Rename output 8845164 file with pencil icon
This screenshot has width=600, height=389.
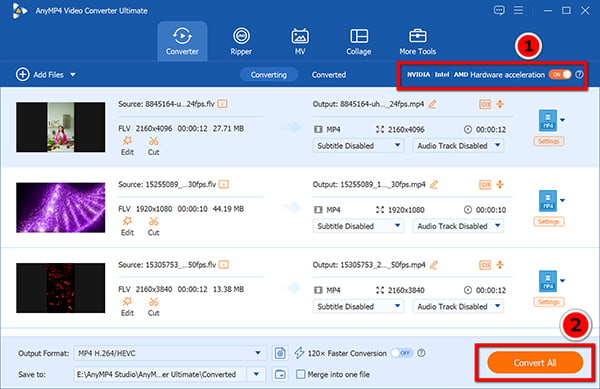point(432,104)
